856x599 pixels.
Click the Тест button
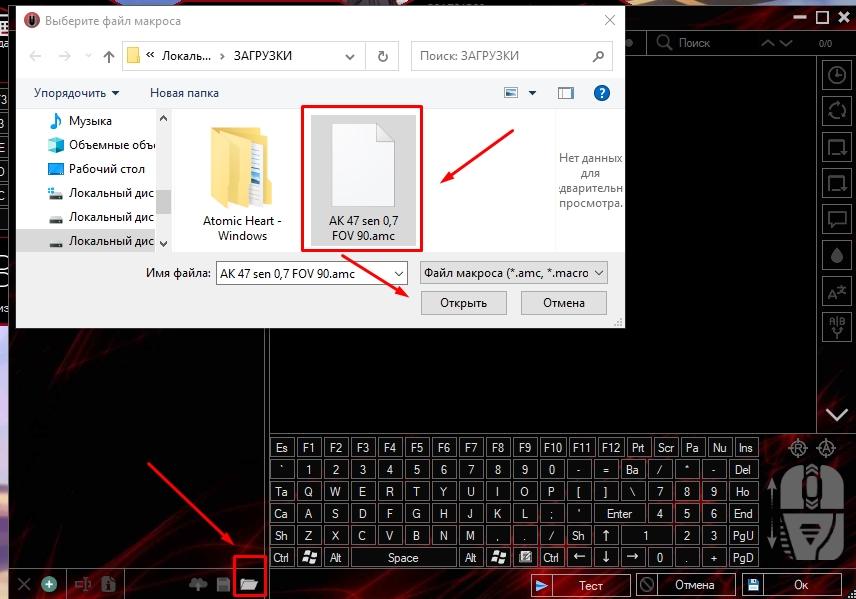pyautogui.click(x=580, y=585)
